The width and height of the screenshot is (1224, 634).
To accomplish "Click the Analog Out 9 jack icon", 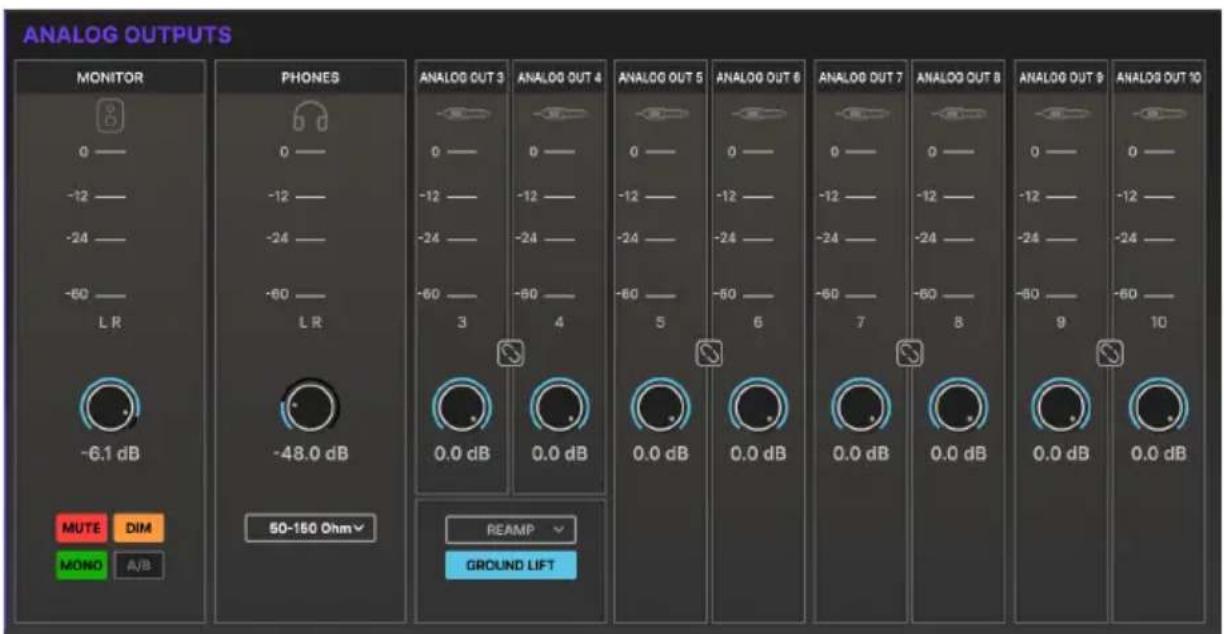I will [x=1060, y=116].
